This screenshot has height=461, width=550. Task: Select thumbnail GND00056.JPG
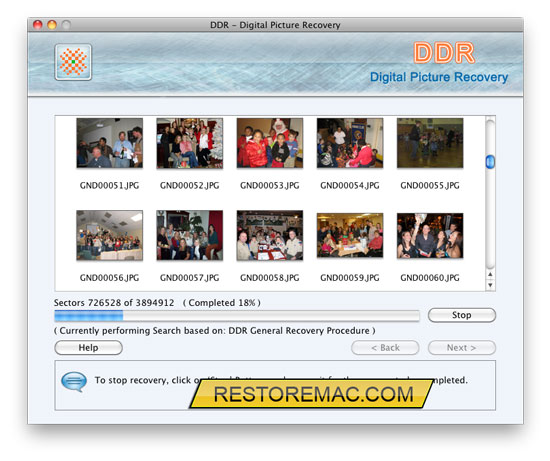point(109,235)
